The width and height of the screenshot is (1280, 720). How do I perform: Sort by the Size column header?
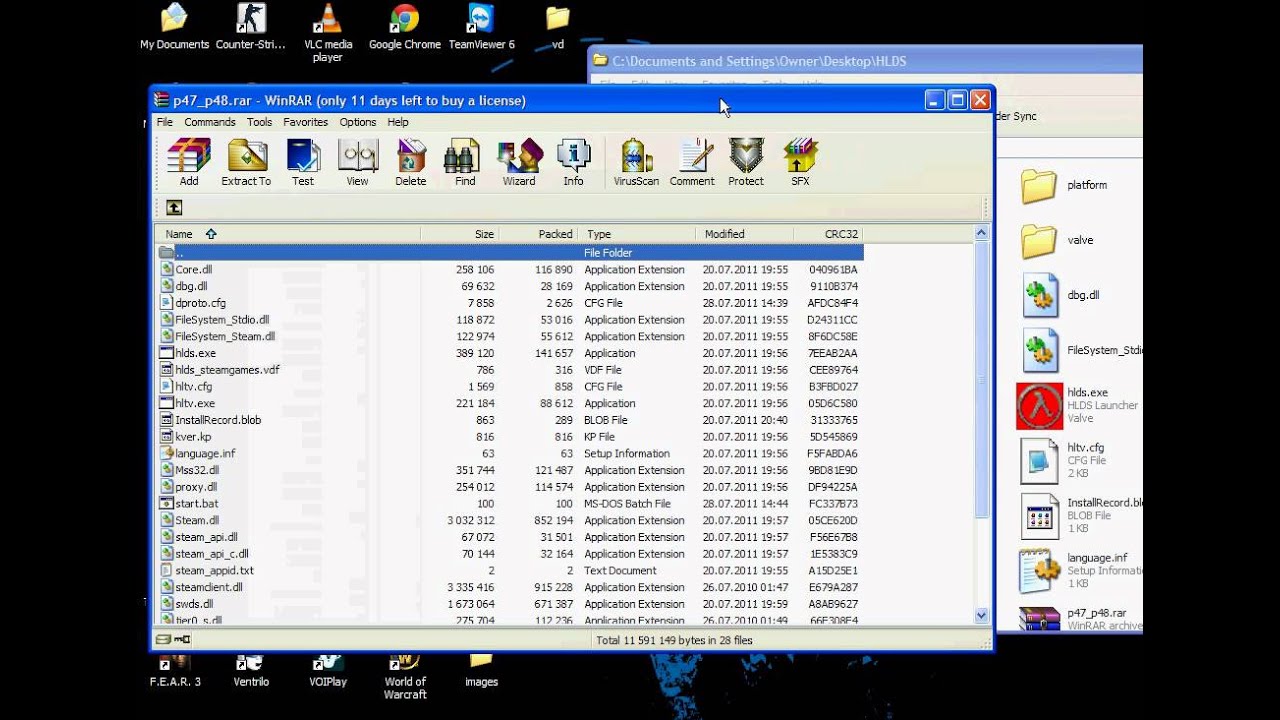460,234
